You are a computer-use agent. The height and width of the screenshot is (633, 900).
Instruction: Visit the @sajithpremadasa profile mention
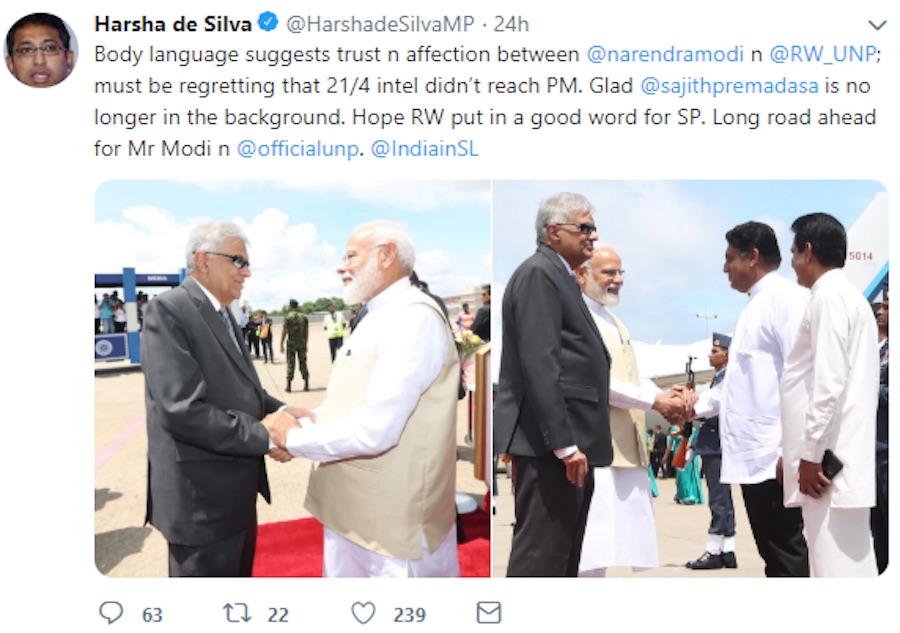[x=729, y=86]
